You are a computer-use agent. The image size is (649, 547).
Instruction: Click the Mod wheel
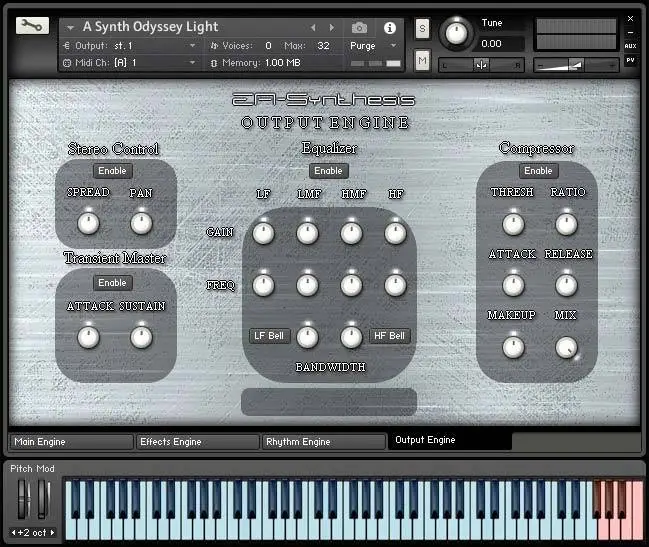43,499
